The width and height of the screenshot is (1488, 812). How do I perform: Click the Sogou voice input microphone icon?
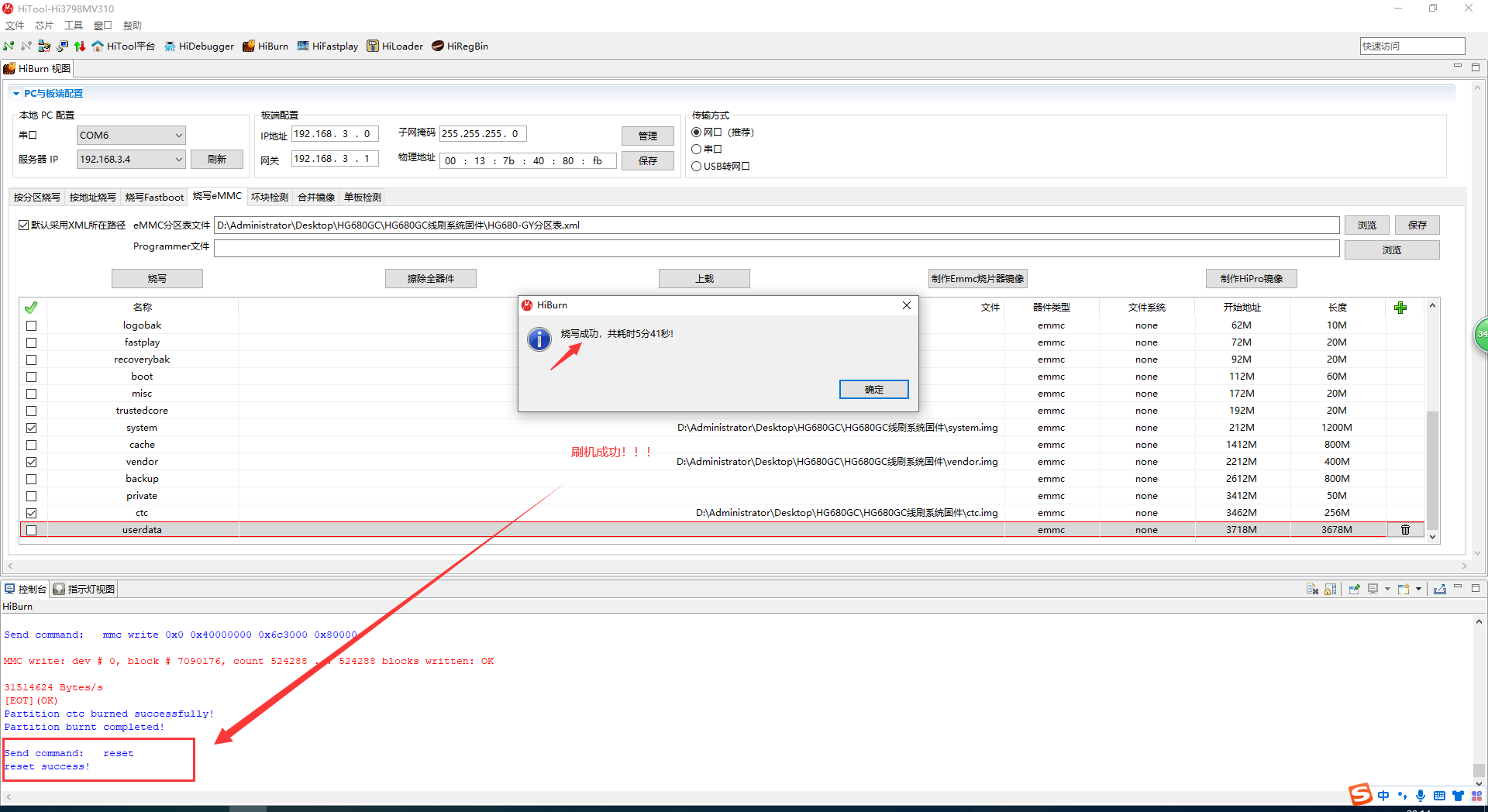pos(1420,796)
